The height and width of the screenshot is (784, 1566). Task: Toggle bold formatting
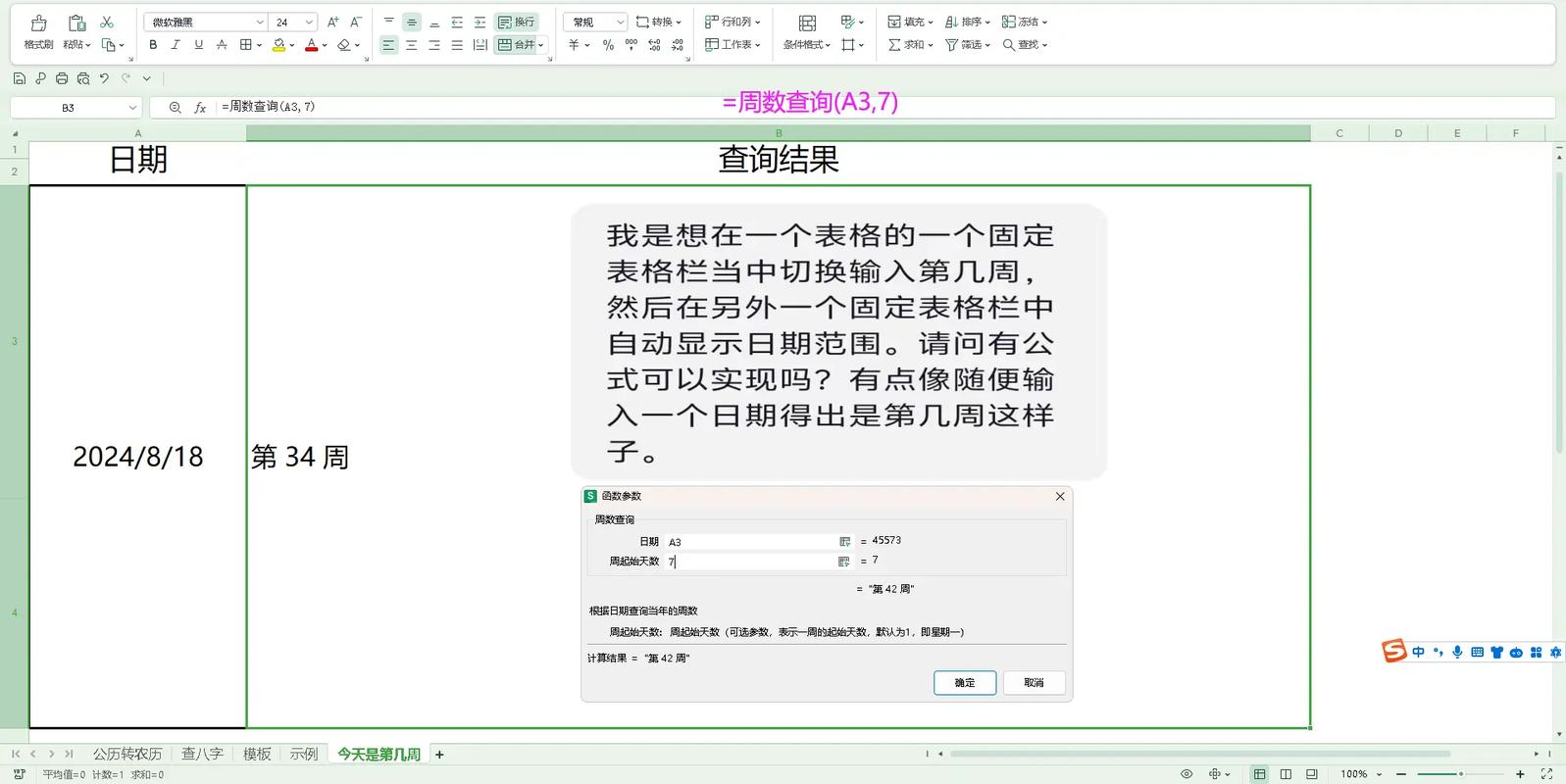[x=153, y=45]
